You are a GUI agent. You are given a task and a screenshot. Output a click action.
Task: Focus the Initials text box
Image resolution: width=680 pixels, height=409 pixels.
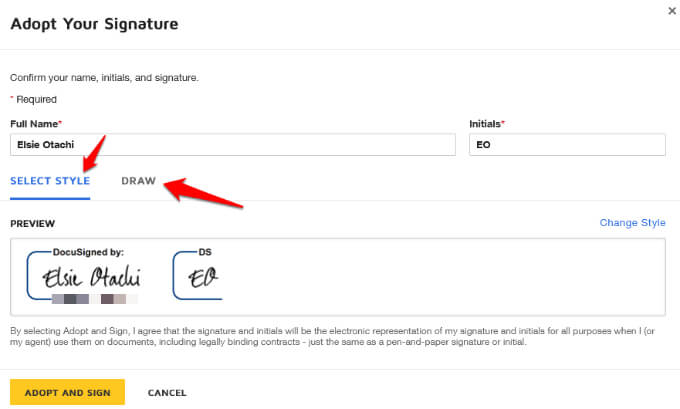pyautogui.click(x=566, y=145)
